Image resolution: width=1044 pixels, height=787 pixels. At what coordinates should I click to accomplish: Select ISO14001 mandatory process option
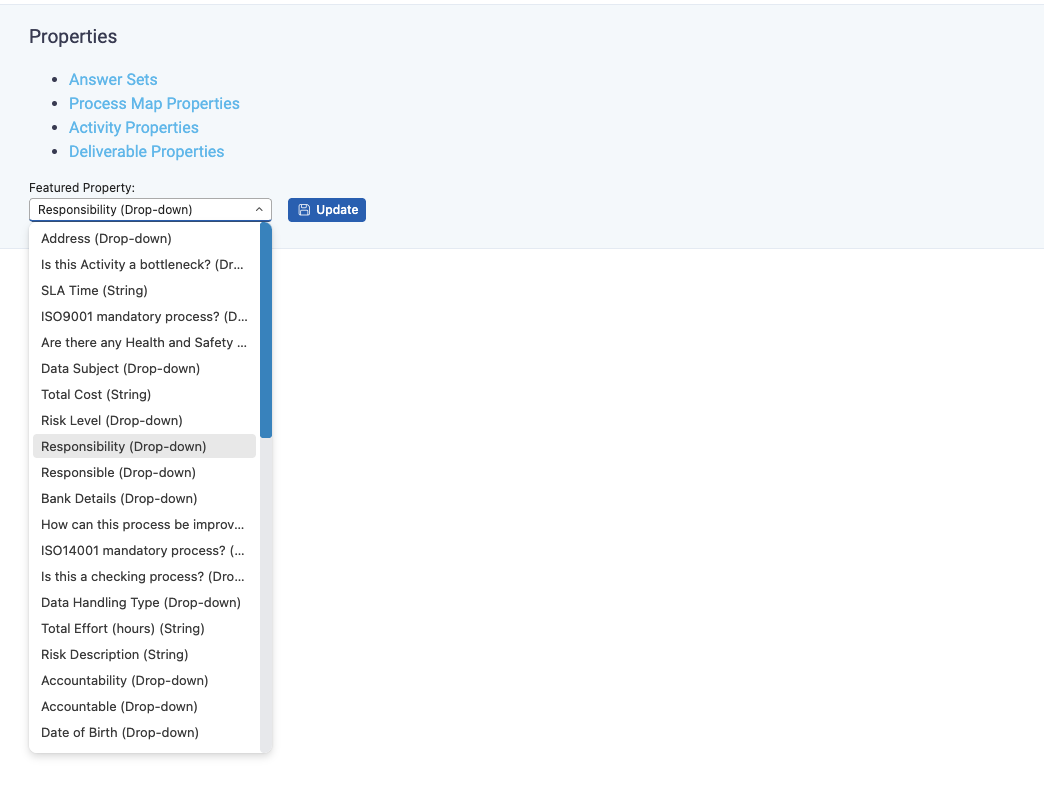[144, 550]
